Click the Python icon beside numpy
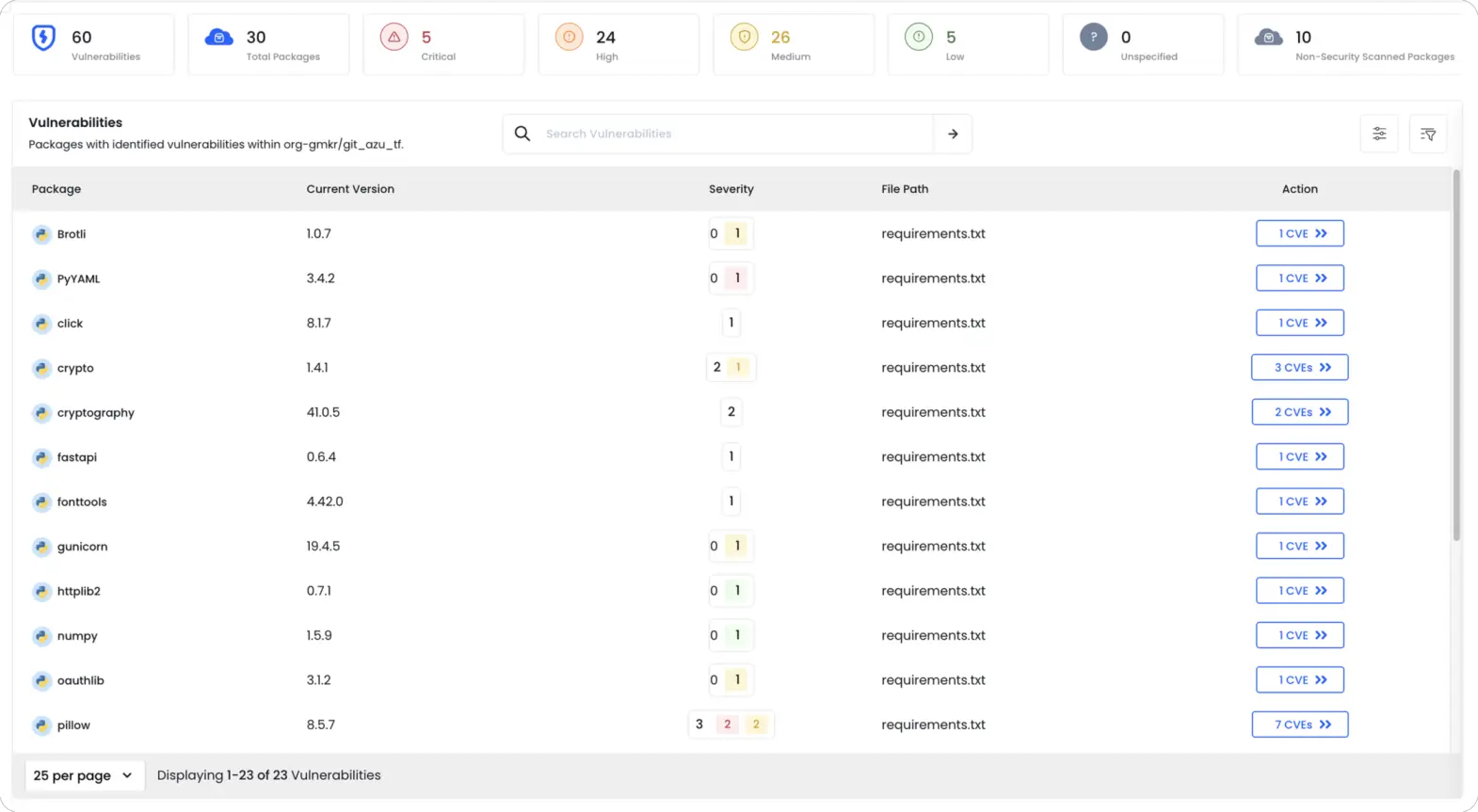The image size is (1478, 812). point(41,636)
